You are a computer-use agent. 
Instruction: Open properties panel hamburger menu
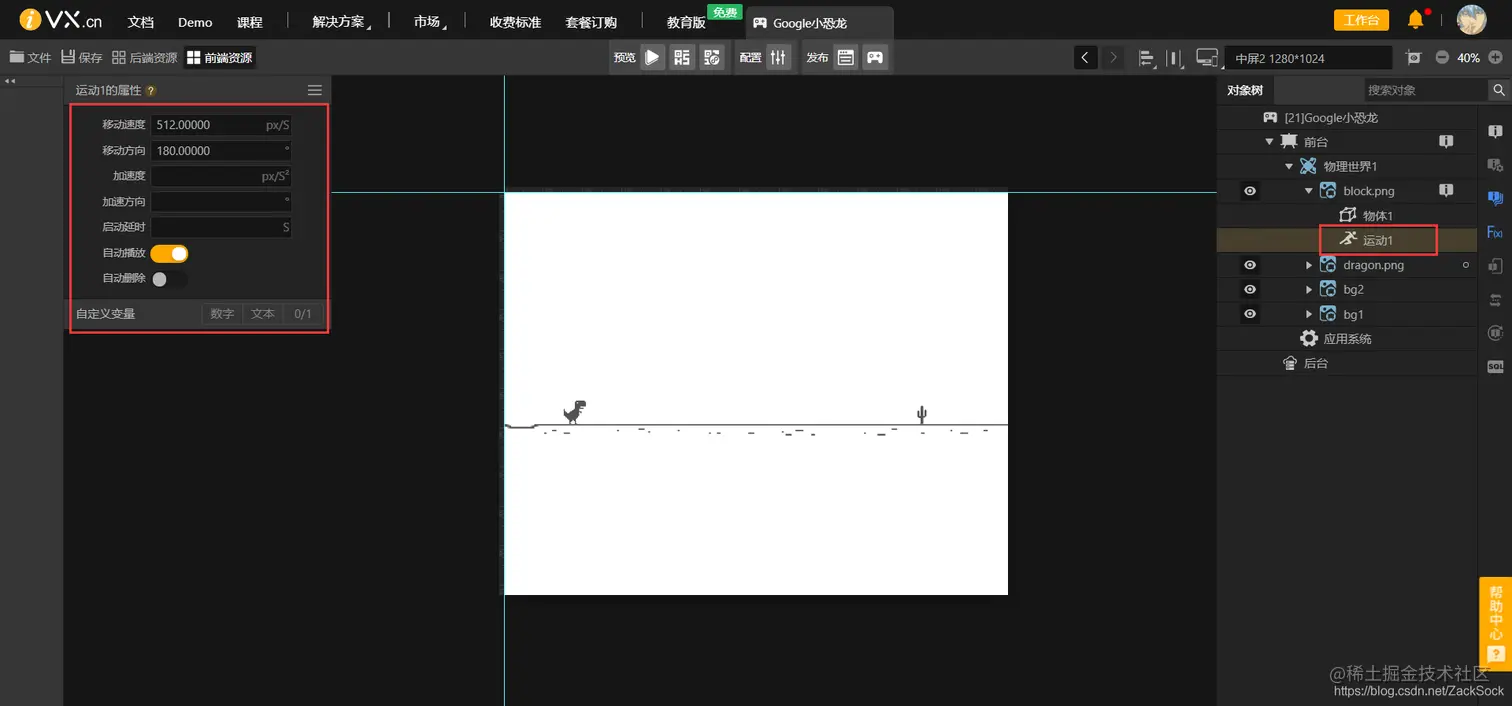click(314, 90)
